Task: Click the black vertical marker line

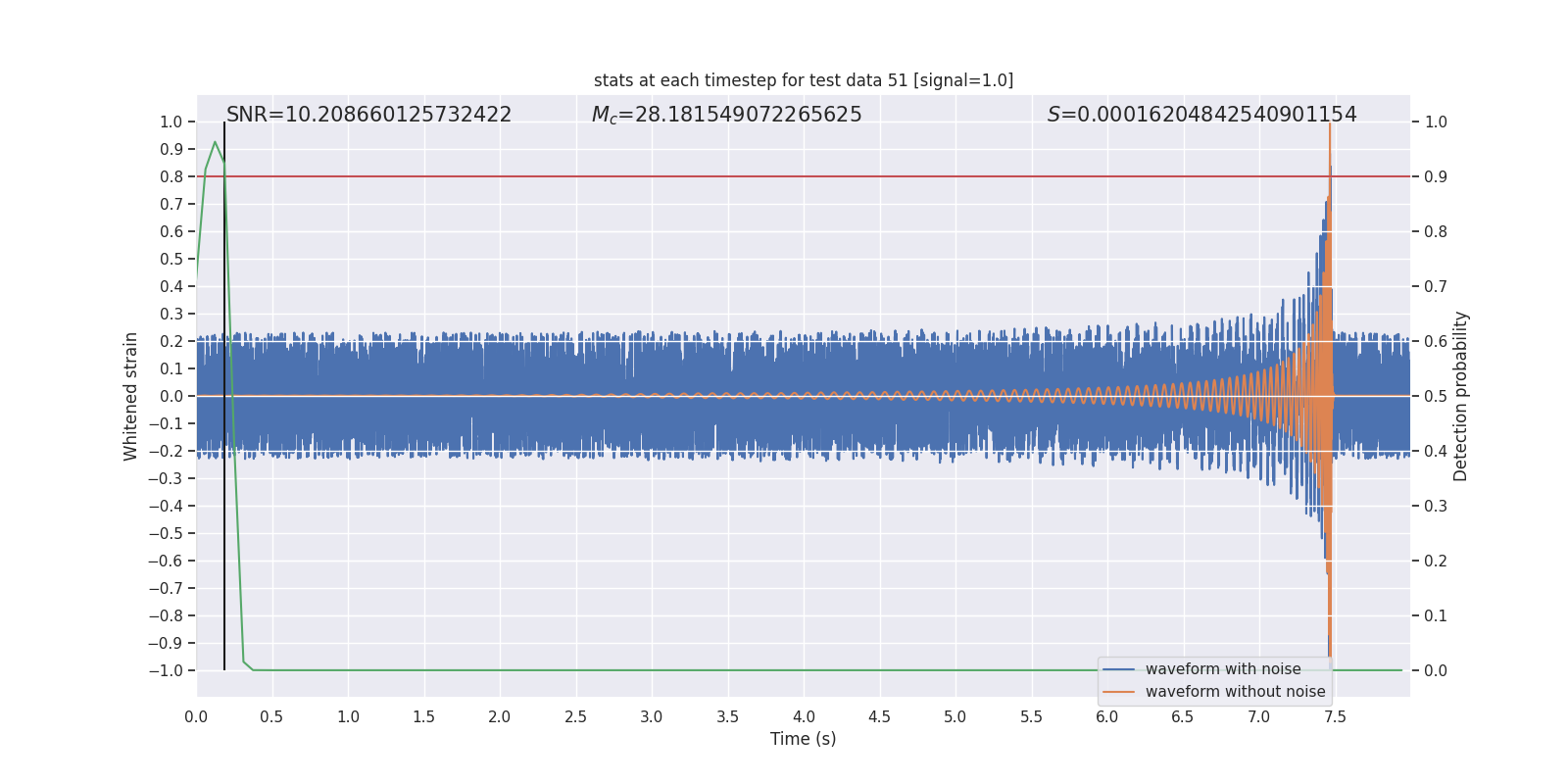Action: tap(224, 396)
